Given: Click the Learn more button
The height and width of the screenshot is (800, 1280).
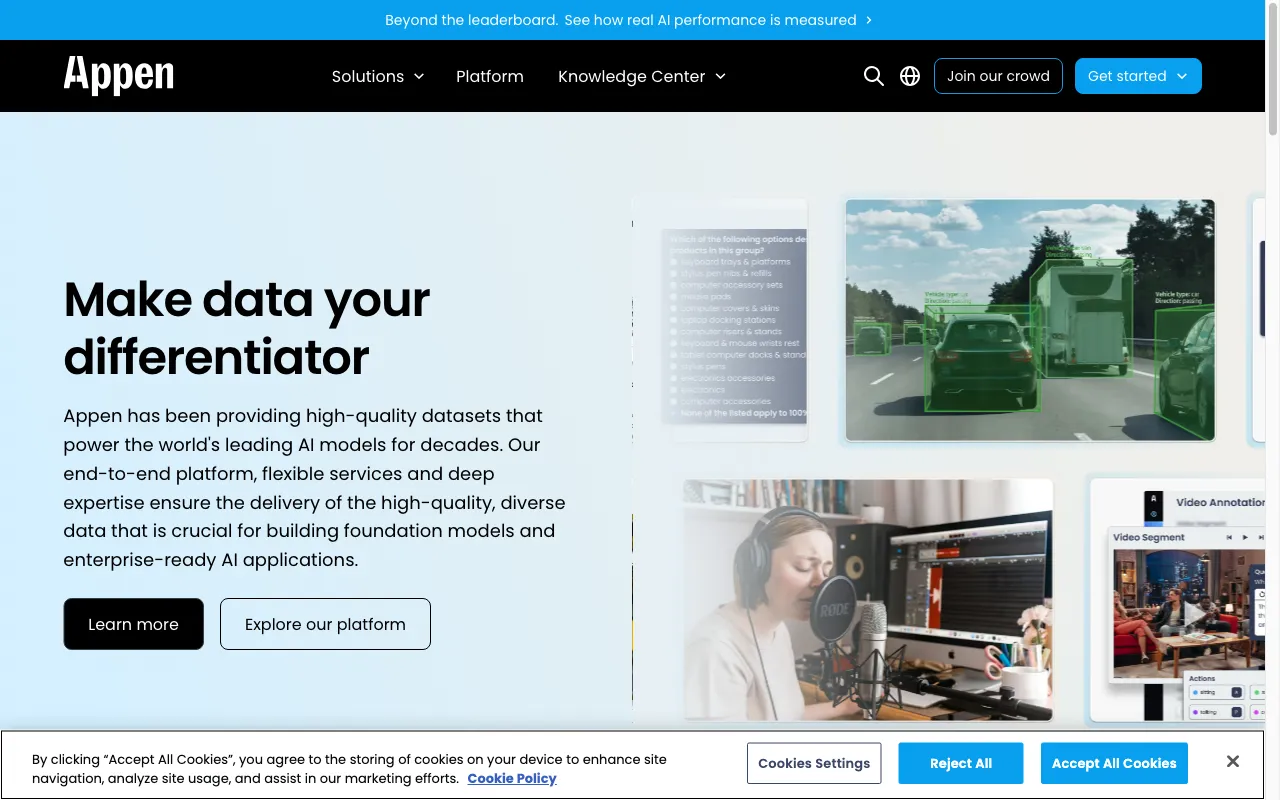Looking at the screenshot, I should (x=134, y=624).
